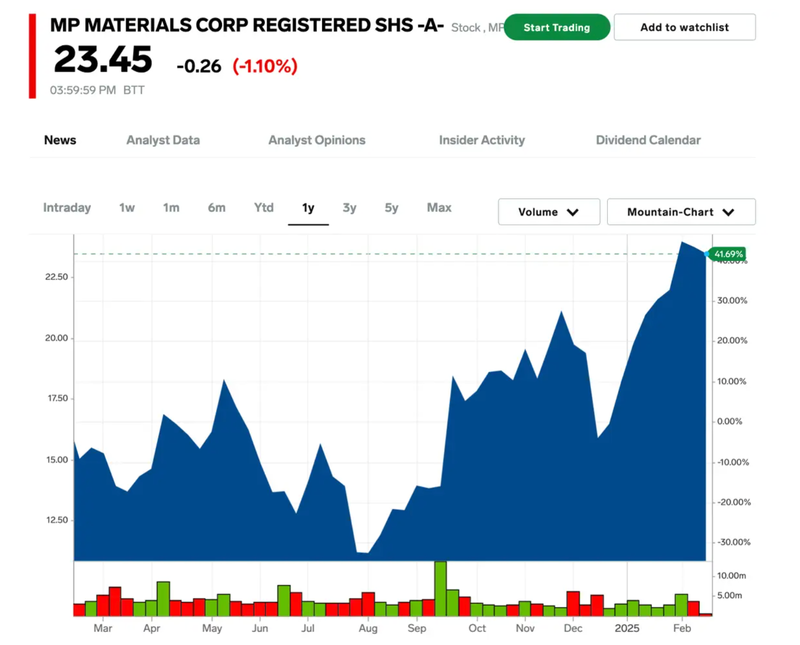The image size is (800, 645).
Task: Show the Max time range
Action: pyautogui.click(x=439, y=208)
